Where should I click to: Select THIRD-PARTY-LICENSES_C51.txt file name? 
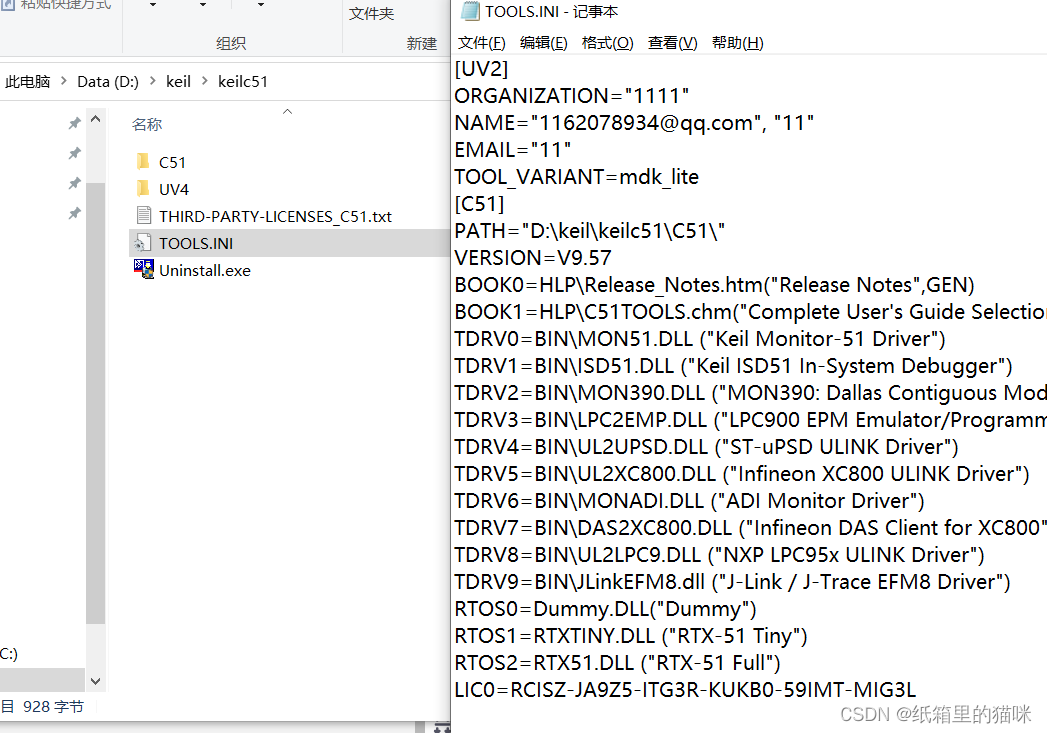[x=275, y=216]
